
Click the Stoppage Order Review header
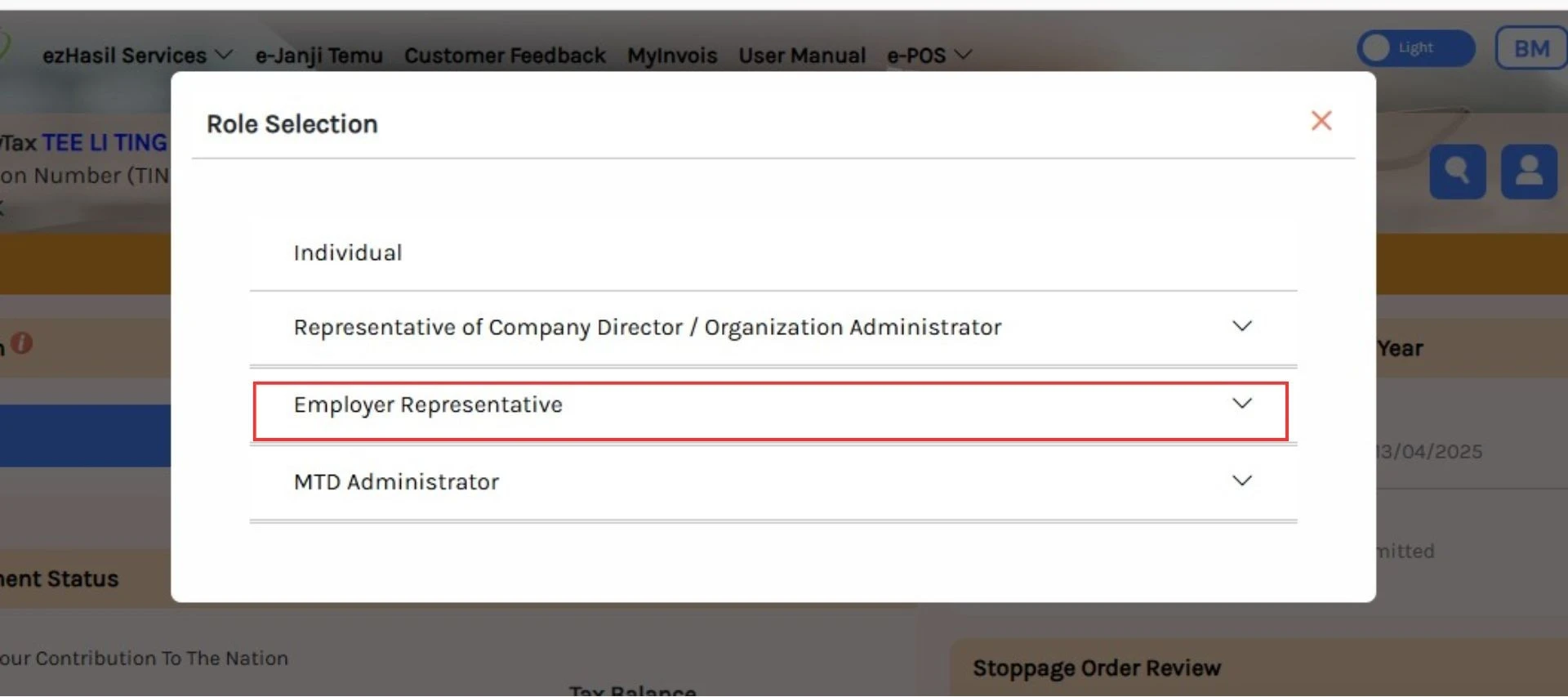(1096, 668)
